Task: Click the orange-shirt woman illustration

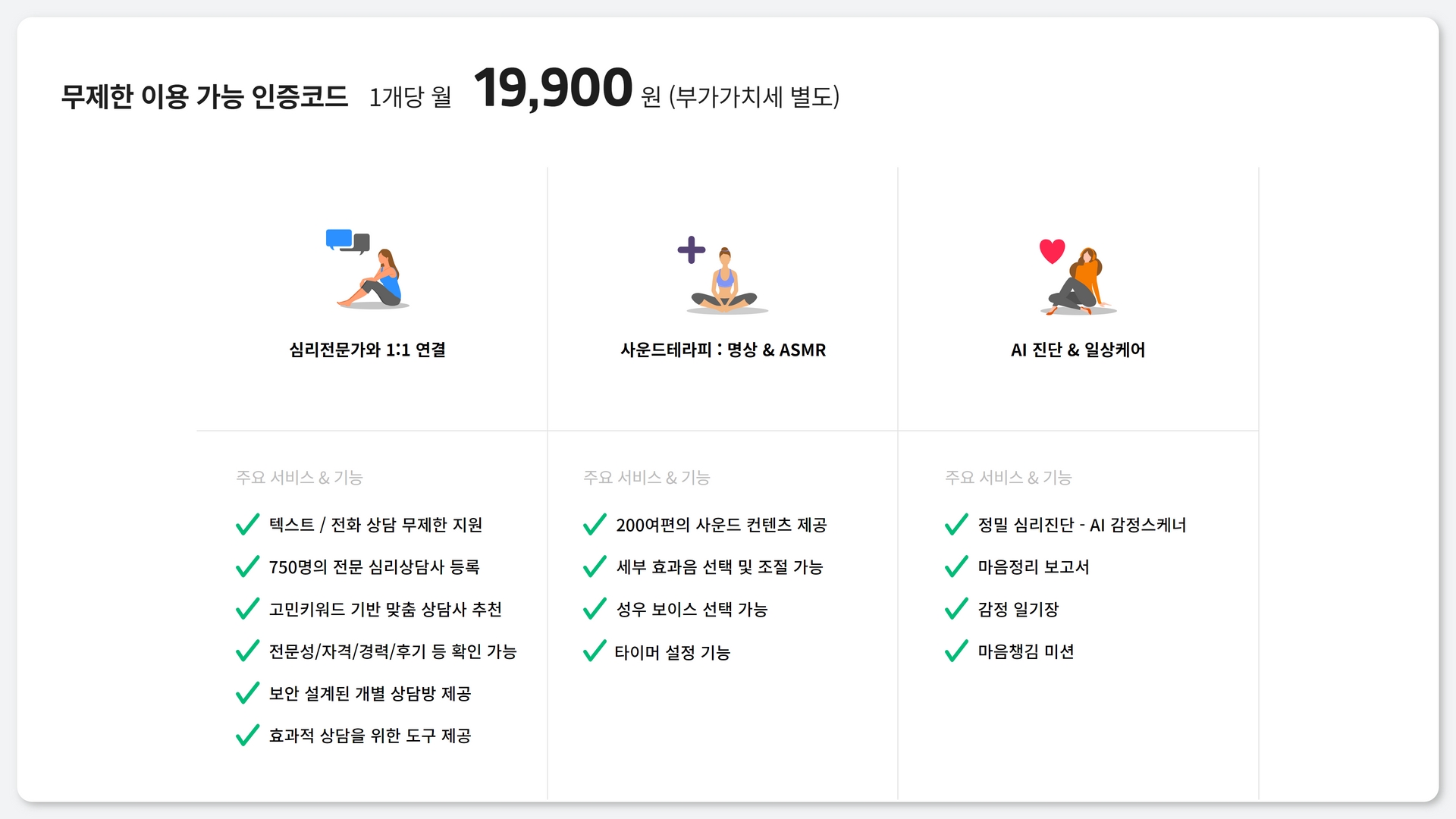Action: click(1079, 281)
